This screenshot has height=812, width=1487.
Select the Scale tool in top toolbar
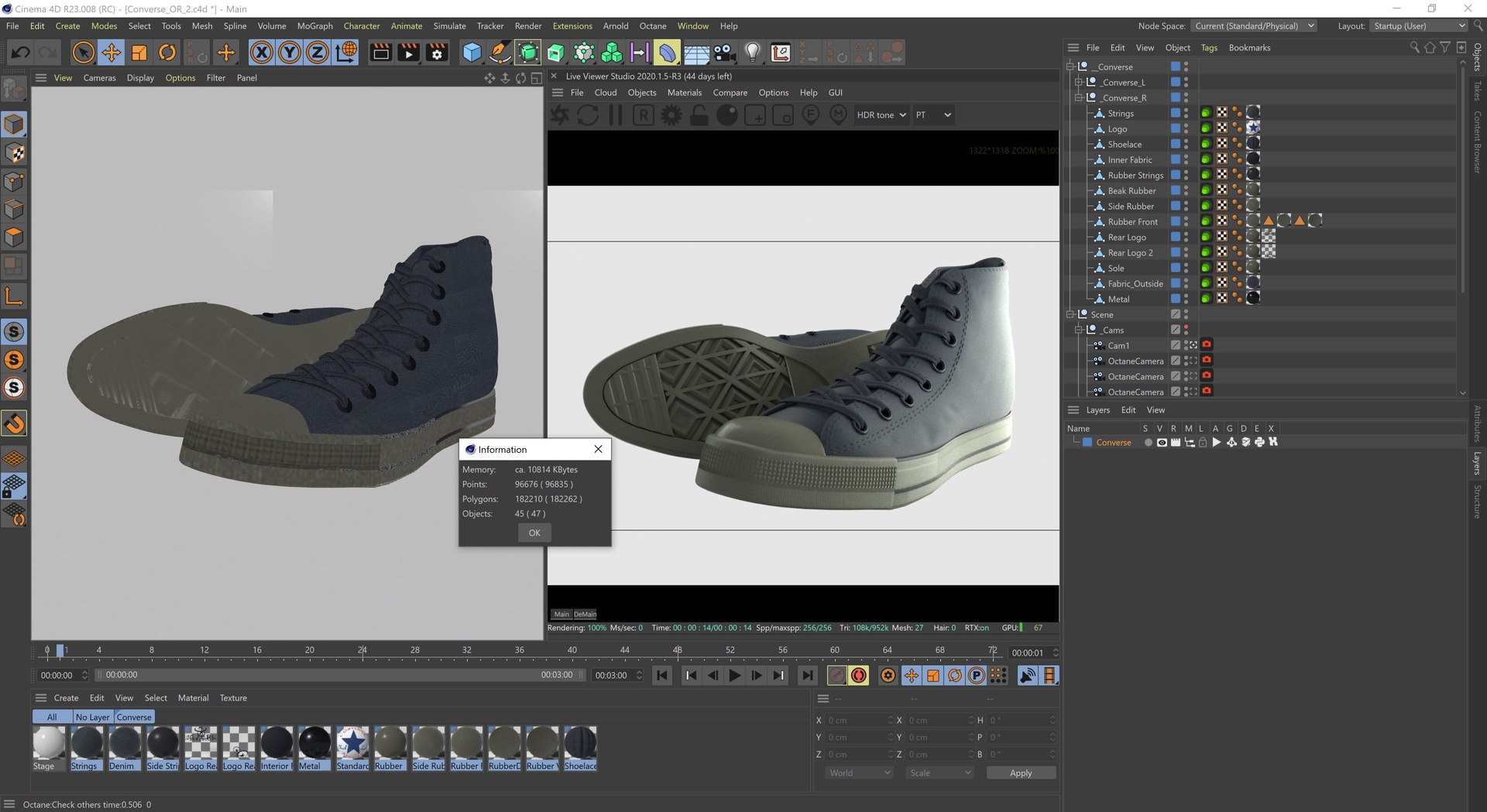click(x=139, y=53)
